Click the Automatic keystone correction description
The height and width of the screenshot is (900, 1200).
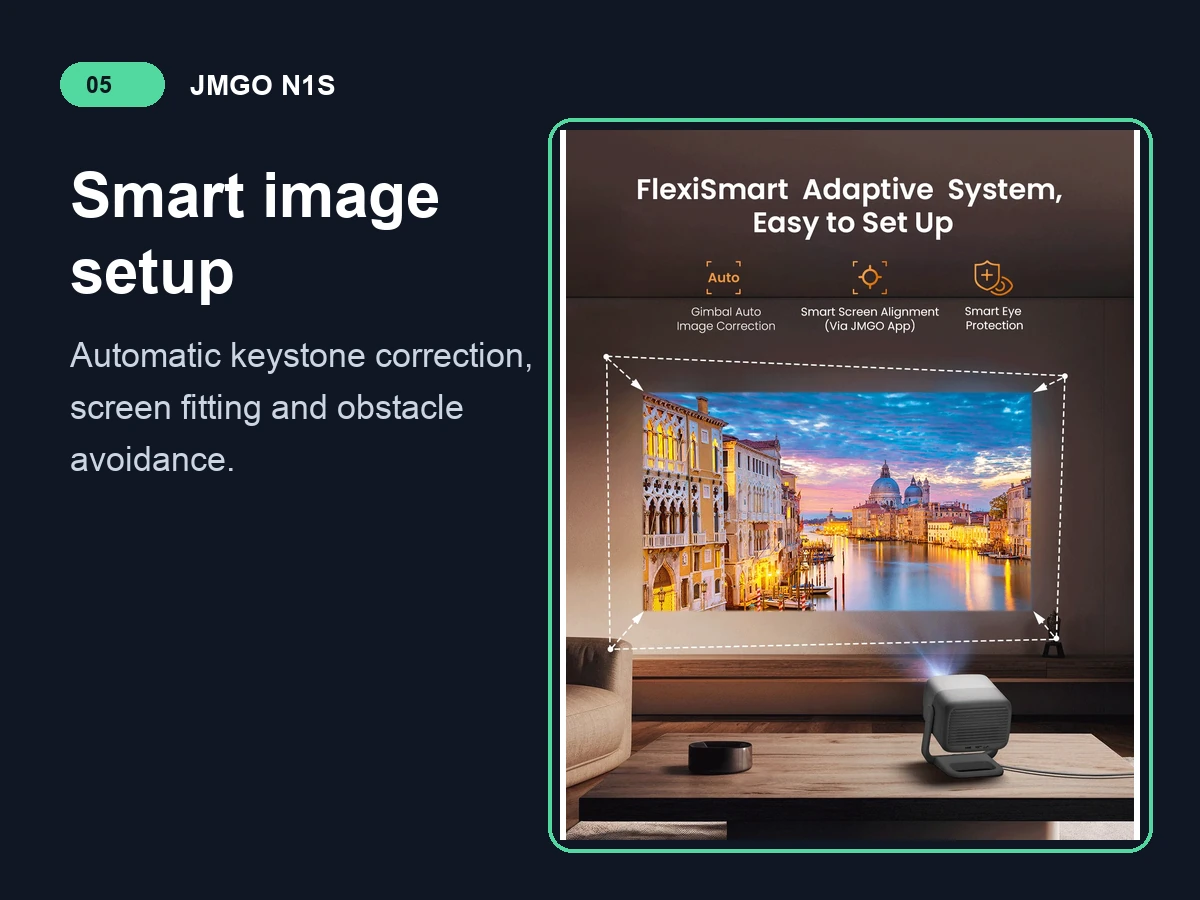pos(301,407)
